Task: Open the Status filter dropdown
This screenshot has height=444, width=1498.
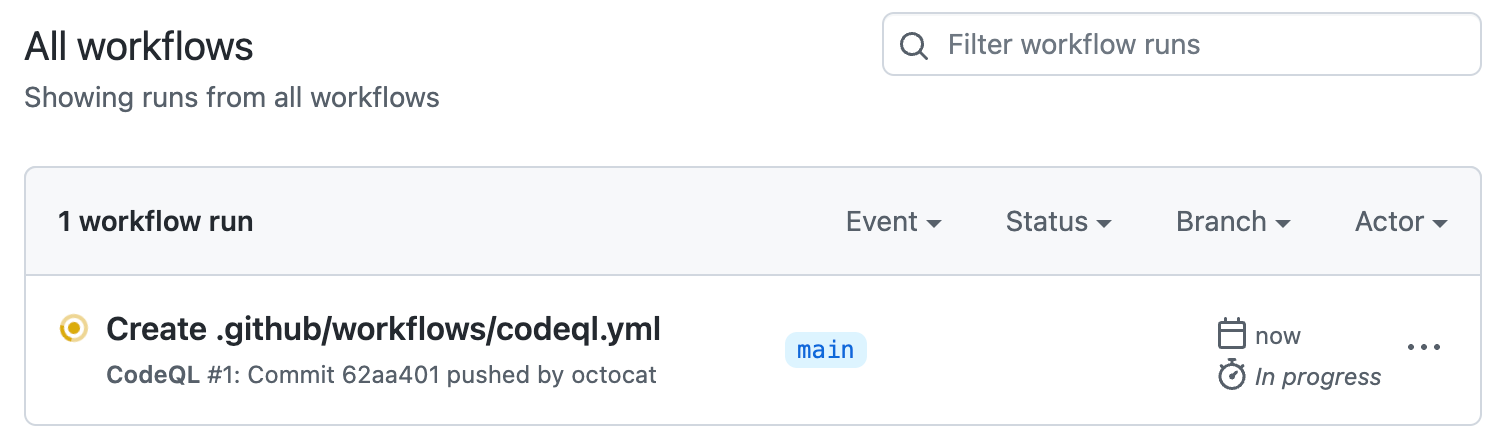Action: 1058,221
